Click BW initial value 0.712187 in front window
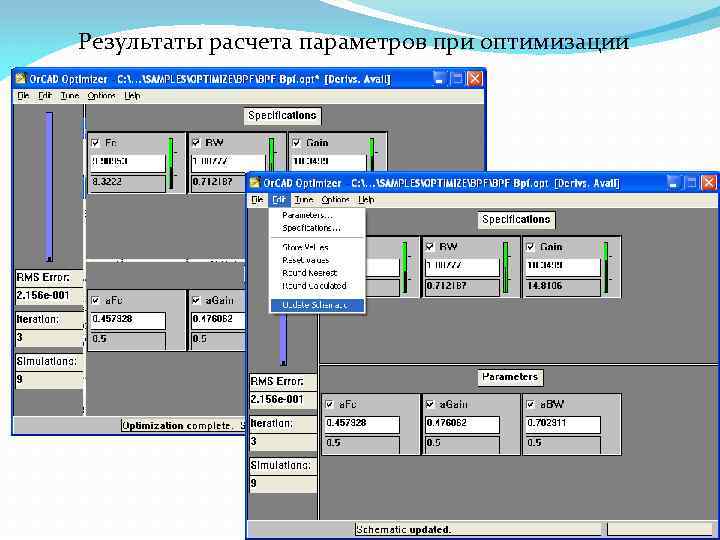This screenshot has width=720, height=540. 462,287
